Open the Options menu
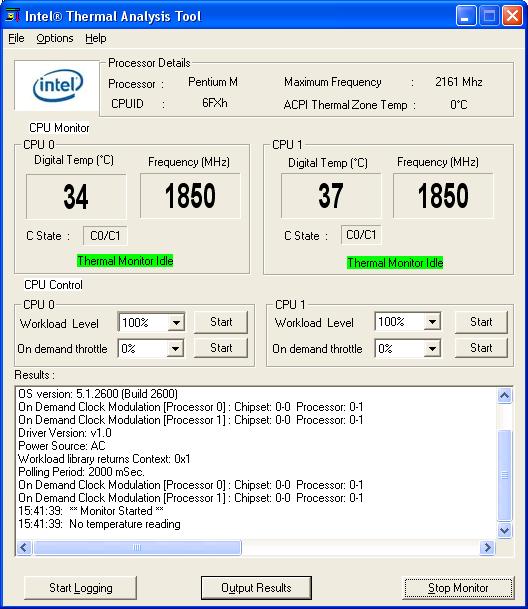528x609 pixels. click(55, 38)
